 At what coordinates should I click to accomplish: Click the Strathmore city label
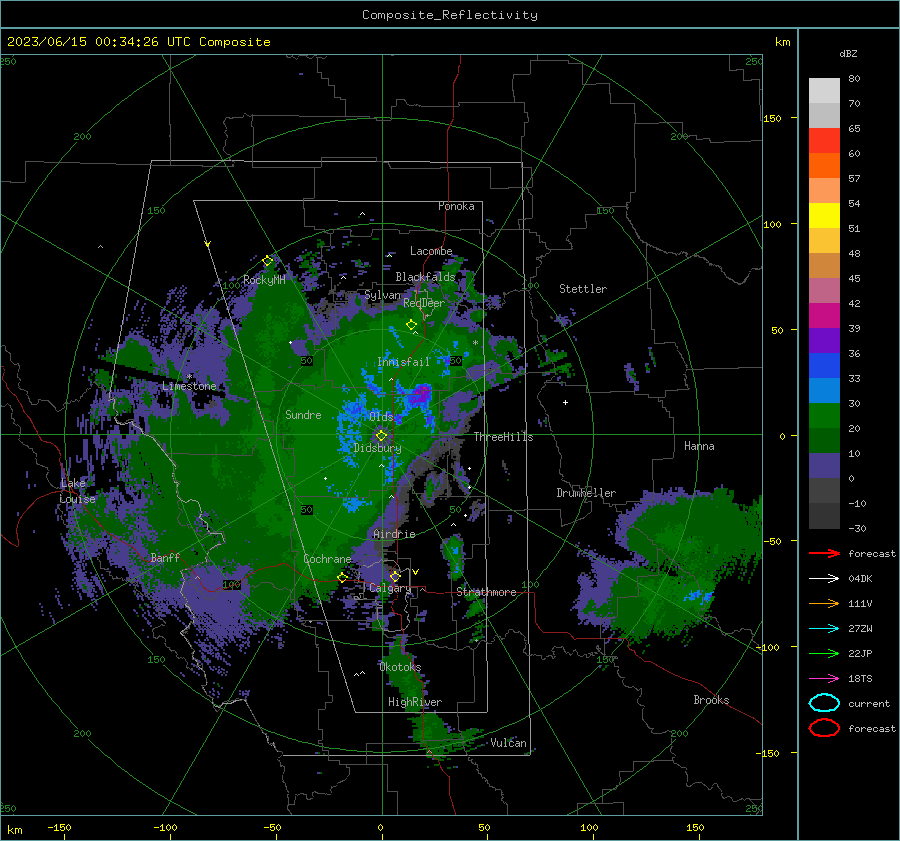click(486, 592)
